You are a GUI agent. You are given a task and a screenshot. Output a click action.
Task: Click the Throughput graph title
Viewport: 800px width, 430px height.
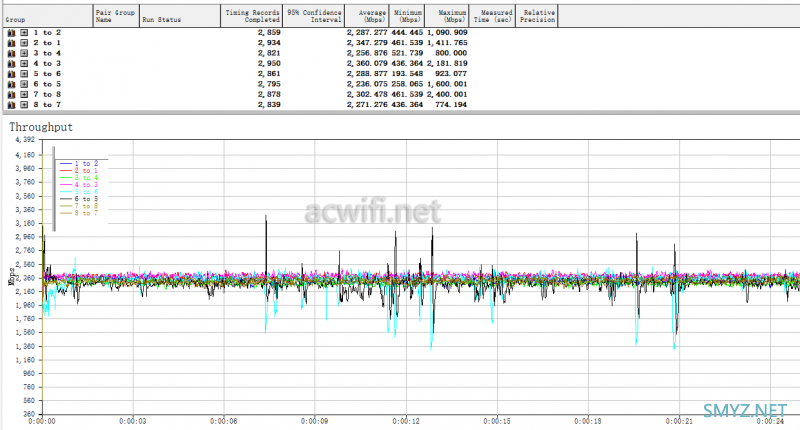[x=41, y=127]
